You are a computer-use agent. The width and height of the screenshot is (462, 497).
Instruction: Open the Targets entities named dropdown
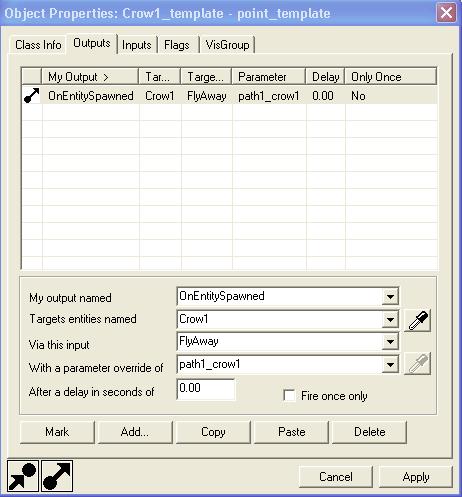pyautogui.click(x=390, y=320)
